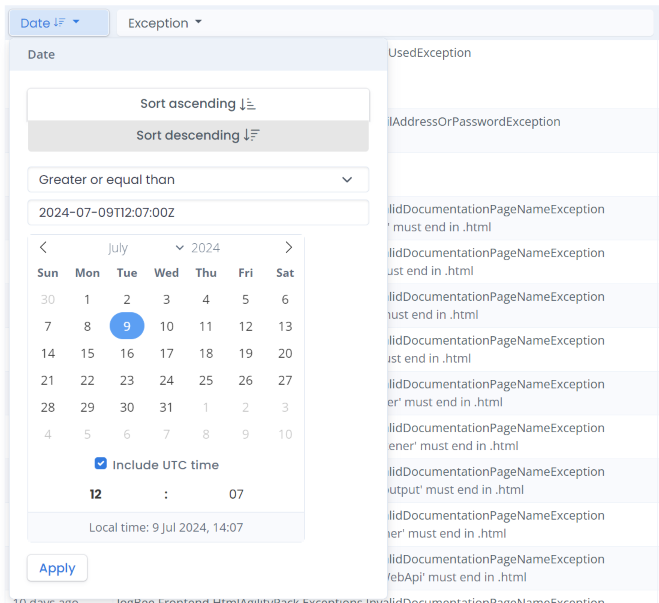Click the Apply button

click(57, 568)
